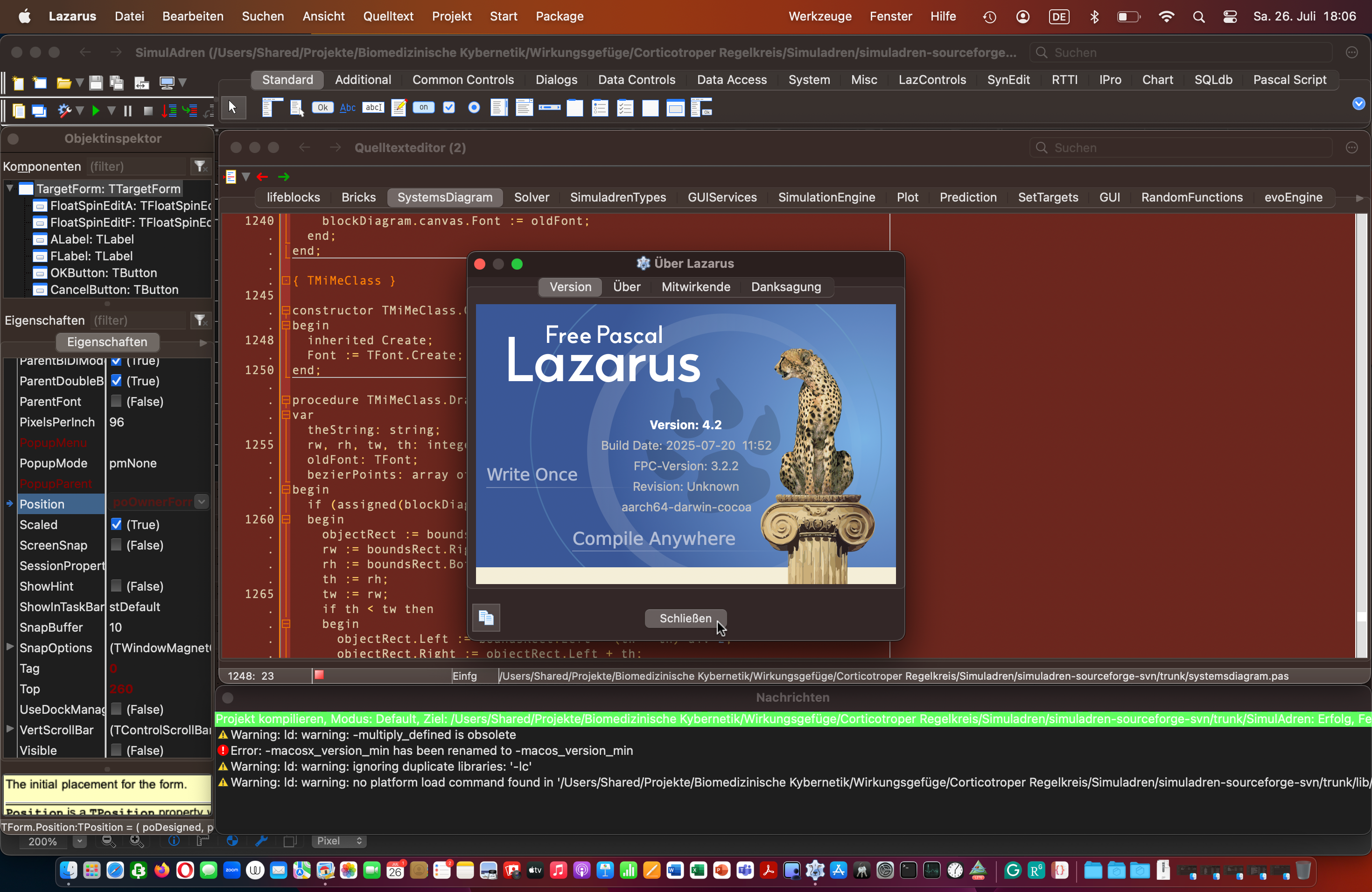Switch to the Über tab in the dialog

(627, 287)
